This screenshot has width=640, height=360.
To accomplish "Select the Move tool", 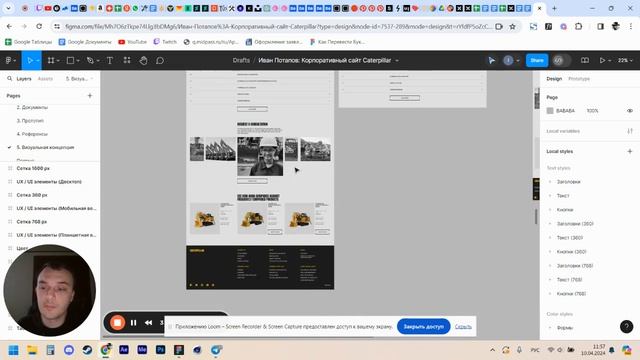I will [x=29, y=60].
